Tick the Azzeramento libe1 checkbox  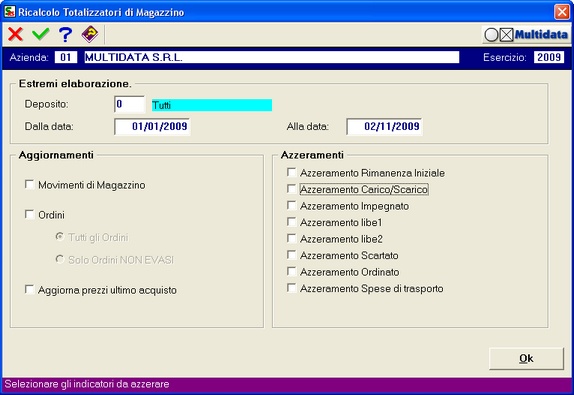[x=291, y=222]
